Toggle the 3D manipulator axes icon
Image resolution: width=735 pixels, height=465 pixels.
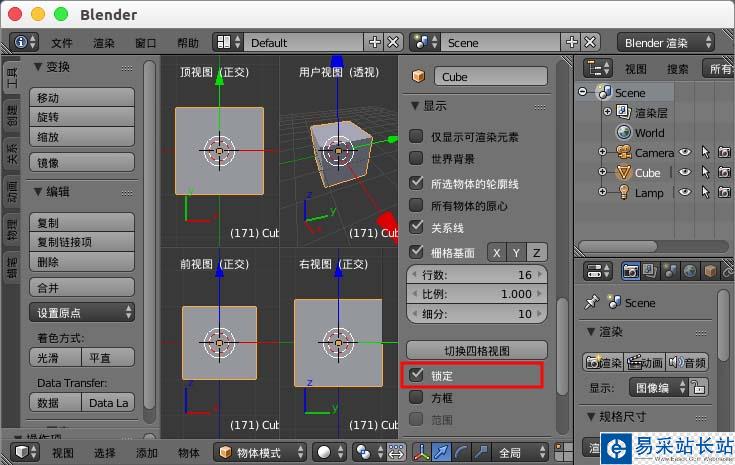[421, 452]
